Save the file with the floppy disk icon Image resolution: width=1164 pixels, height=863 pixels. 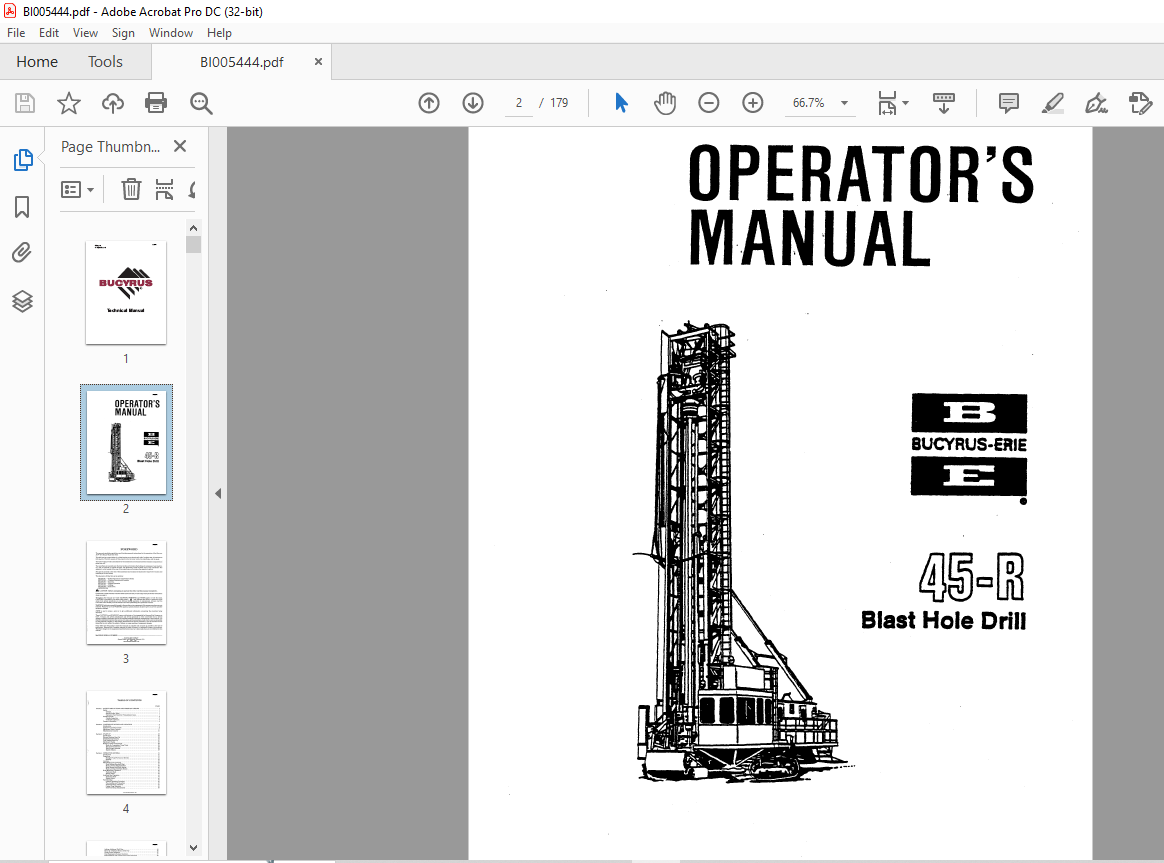(24, 103)
